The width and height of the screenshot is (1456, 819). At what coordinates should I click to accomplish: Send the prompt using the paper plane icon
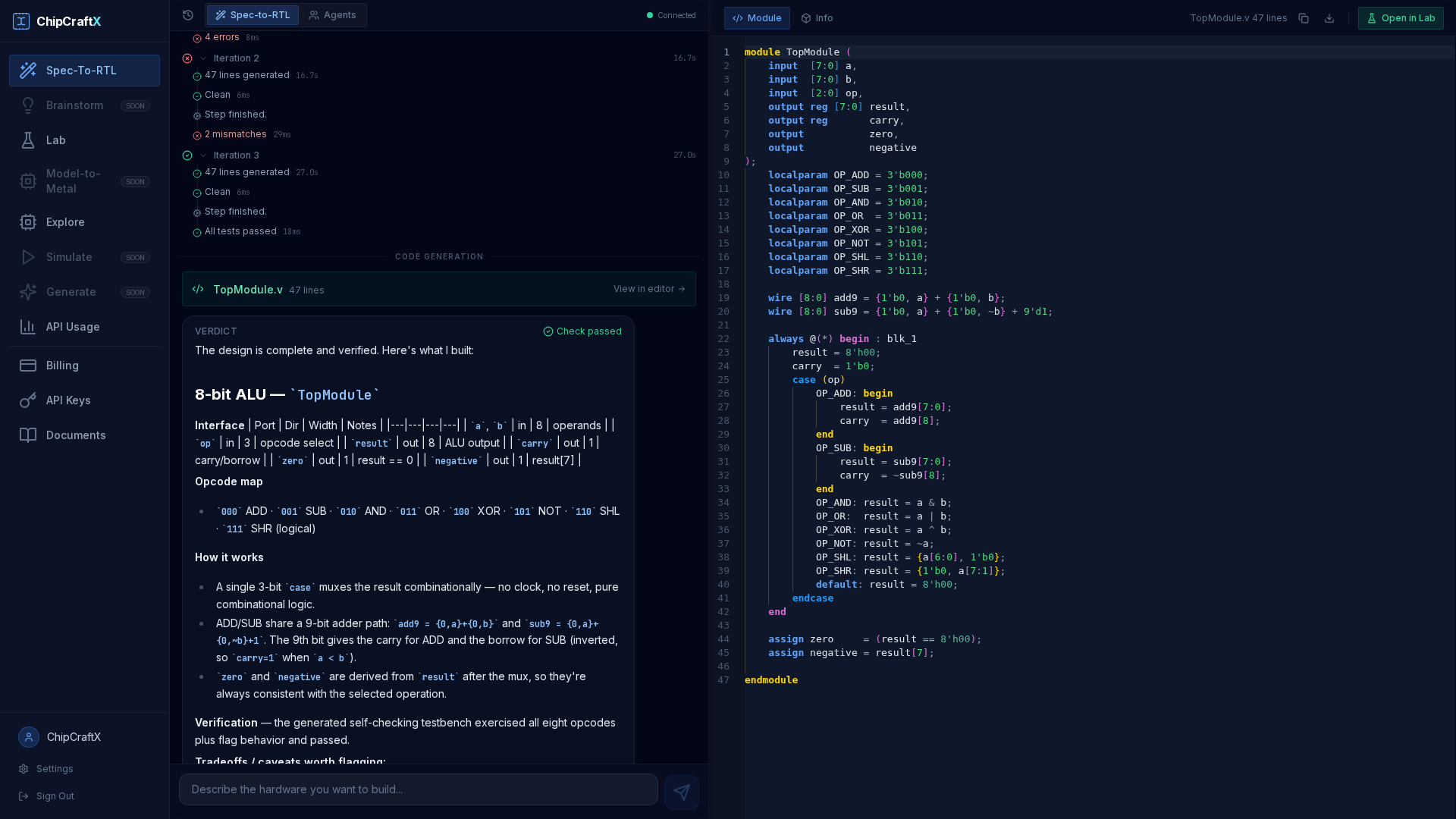tap(682, 792)
